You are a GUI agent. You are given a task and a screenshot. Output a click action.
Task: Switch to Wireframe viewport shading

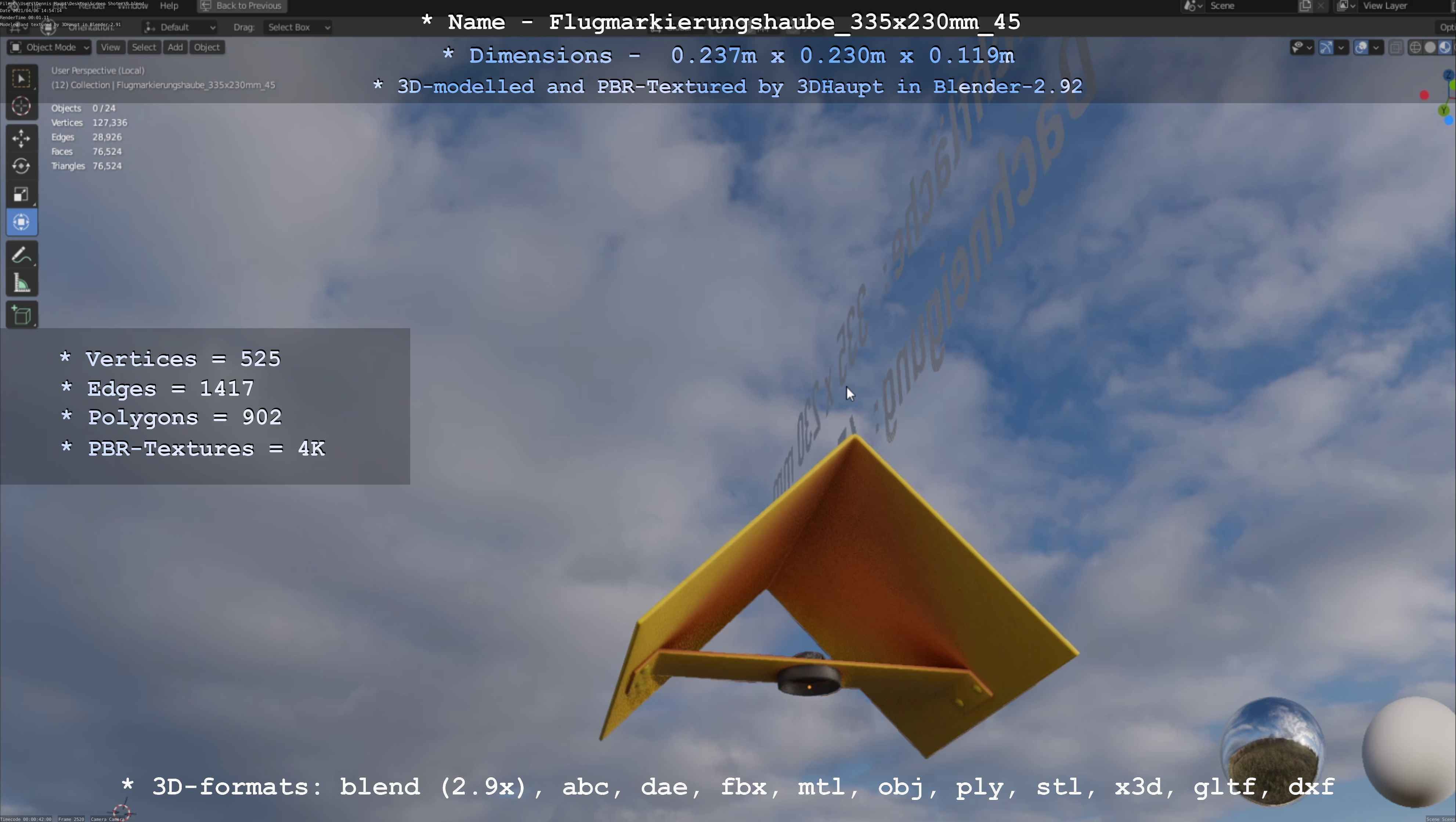[1415, 47]
